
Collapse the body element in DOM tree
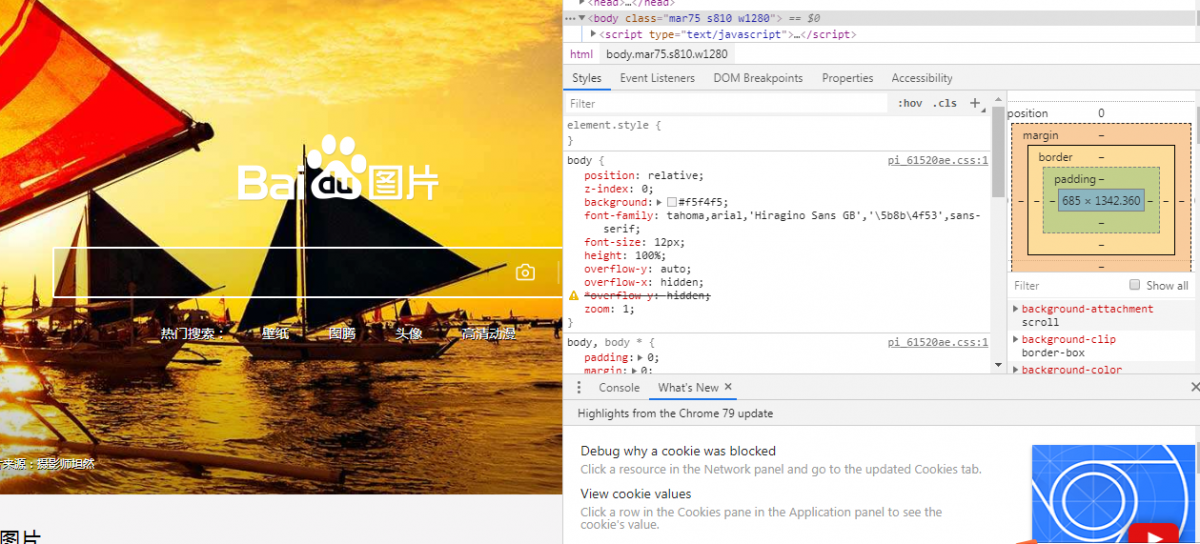pos(582,18)
